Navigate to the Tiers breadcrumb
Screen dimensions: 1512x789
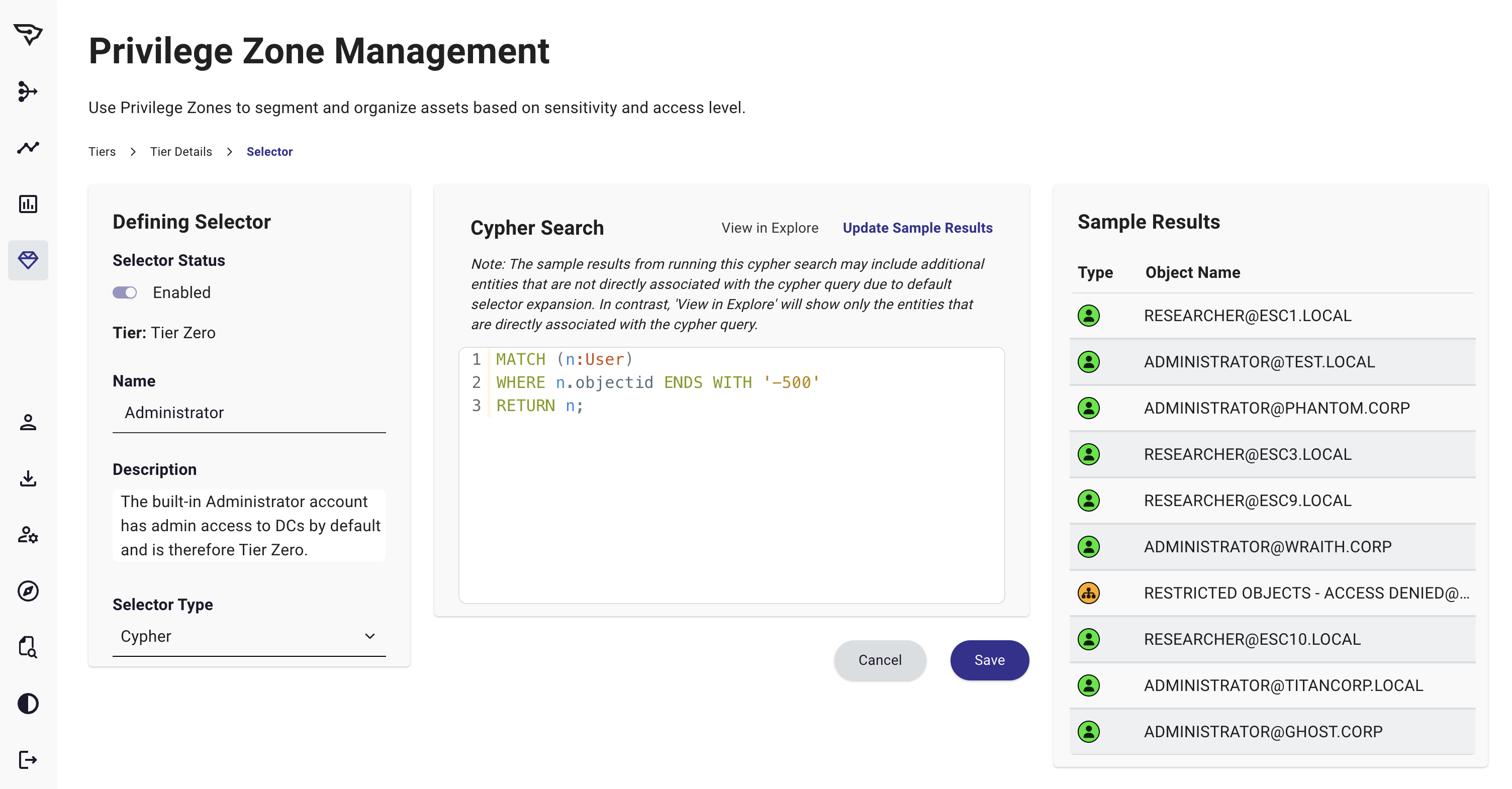coord(101,151)
